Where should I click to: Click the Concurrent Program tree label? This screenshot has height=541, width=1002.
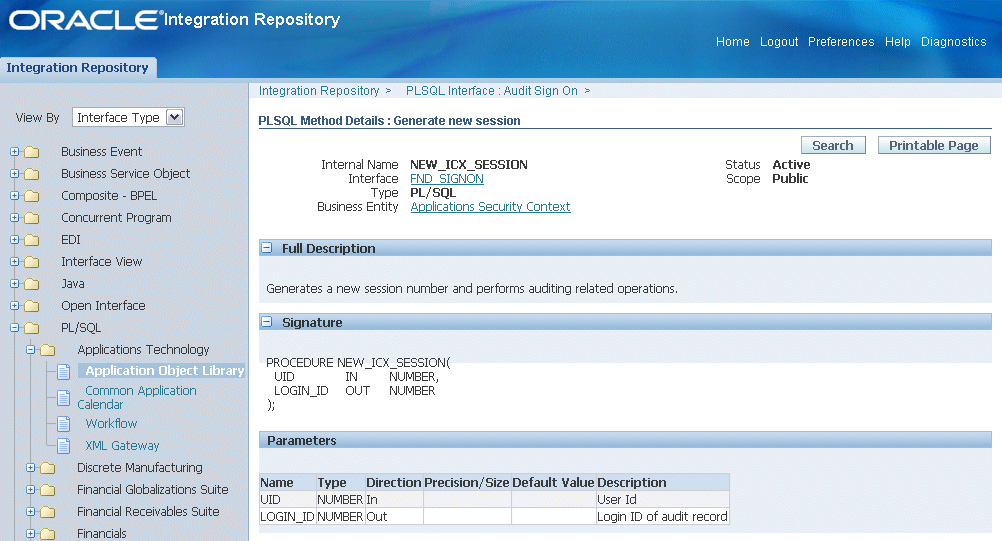[116, 218]
